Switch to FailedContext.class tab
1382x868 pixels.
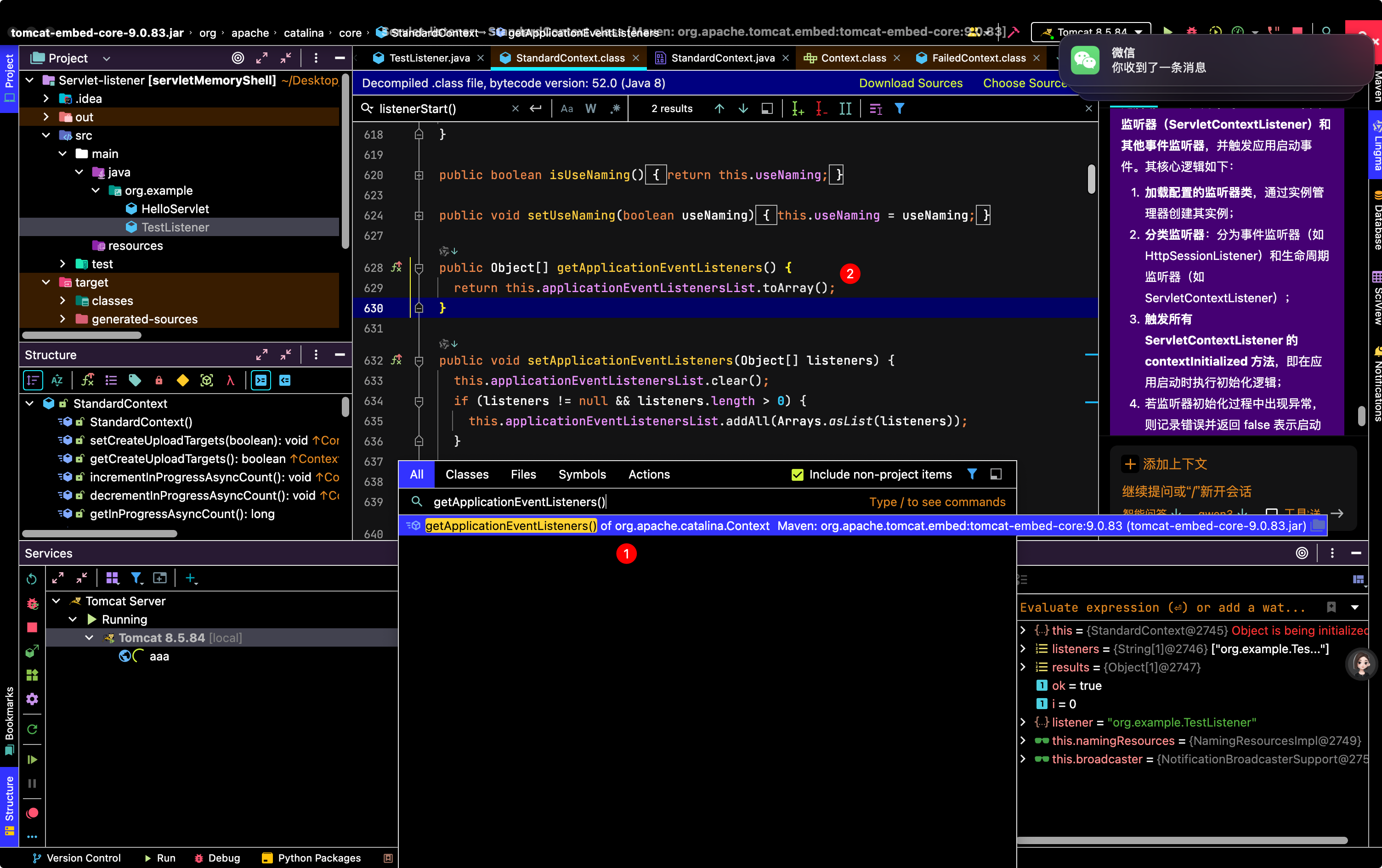coord(978,58)
